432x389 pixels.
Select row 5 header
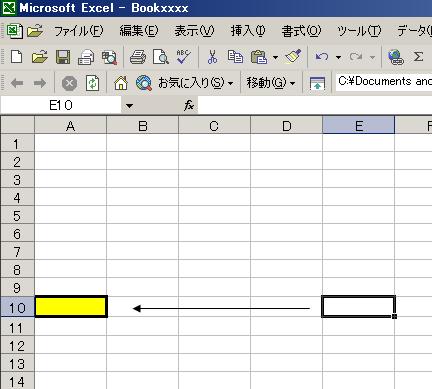coord(17,215)
